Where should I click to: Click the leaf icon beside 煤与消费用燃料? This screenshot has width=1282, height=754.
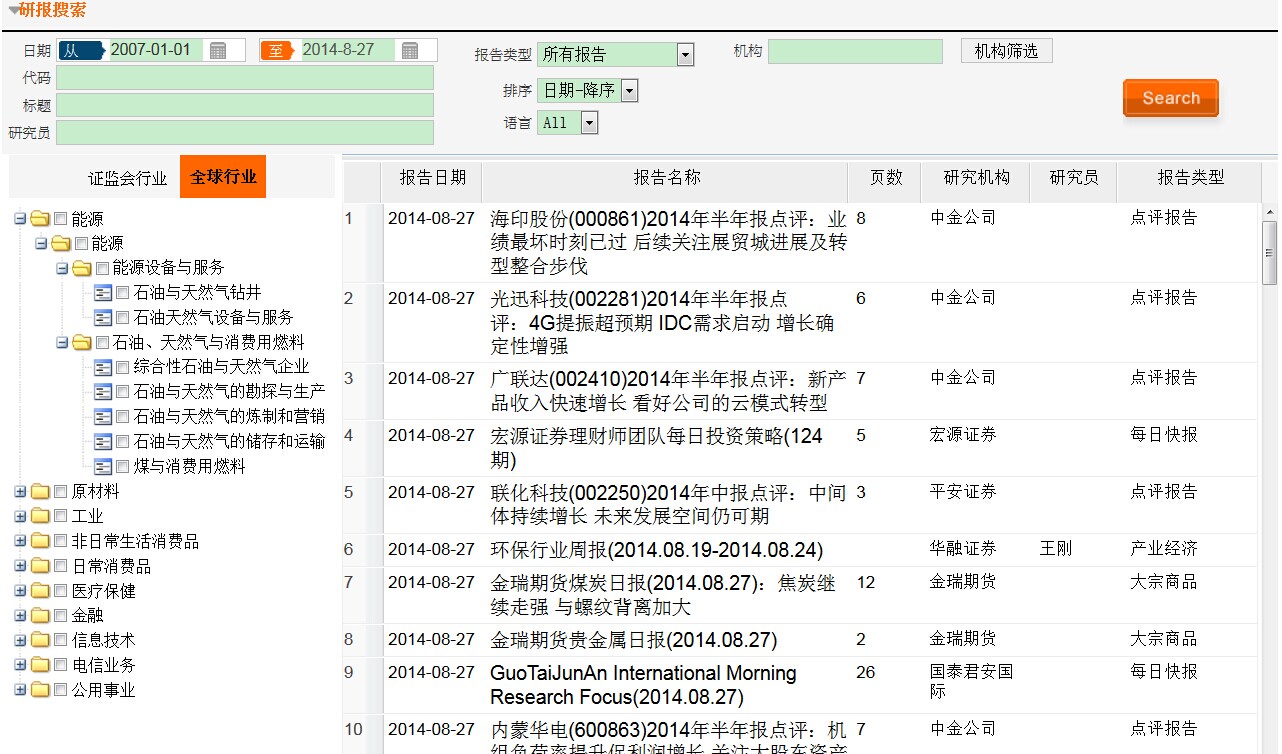coord(103,466)
